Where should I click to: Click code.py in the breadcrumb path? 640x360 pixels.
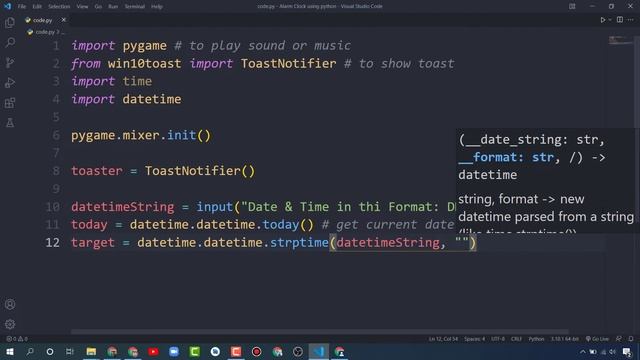click(x=44, y=32)
